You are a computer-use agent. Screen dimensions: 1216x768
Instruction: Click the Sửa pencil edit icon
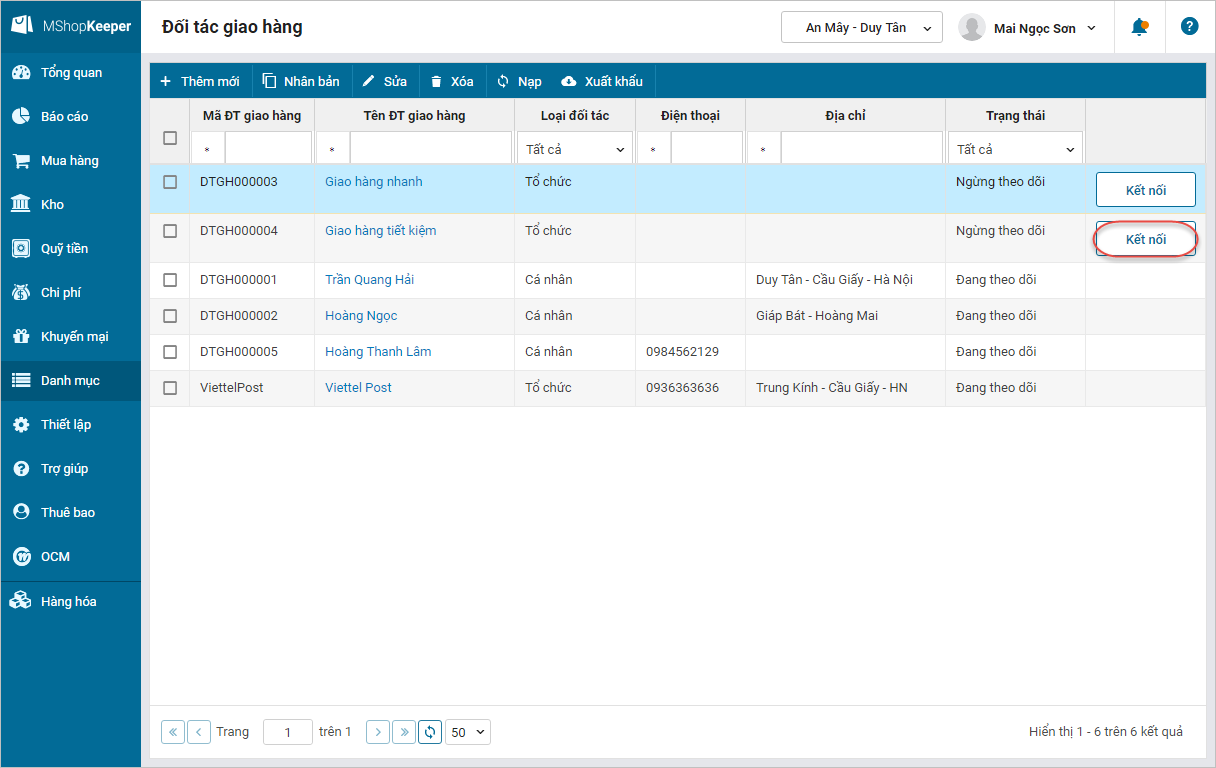pos(369,81)
